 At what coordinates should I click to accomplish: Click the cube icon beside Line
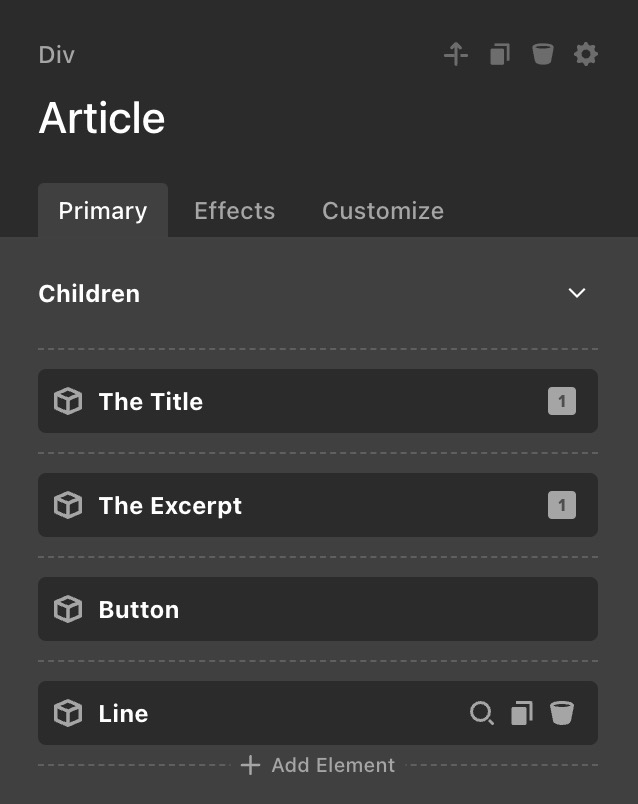pos(68,714)
